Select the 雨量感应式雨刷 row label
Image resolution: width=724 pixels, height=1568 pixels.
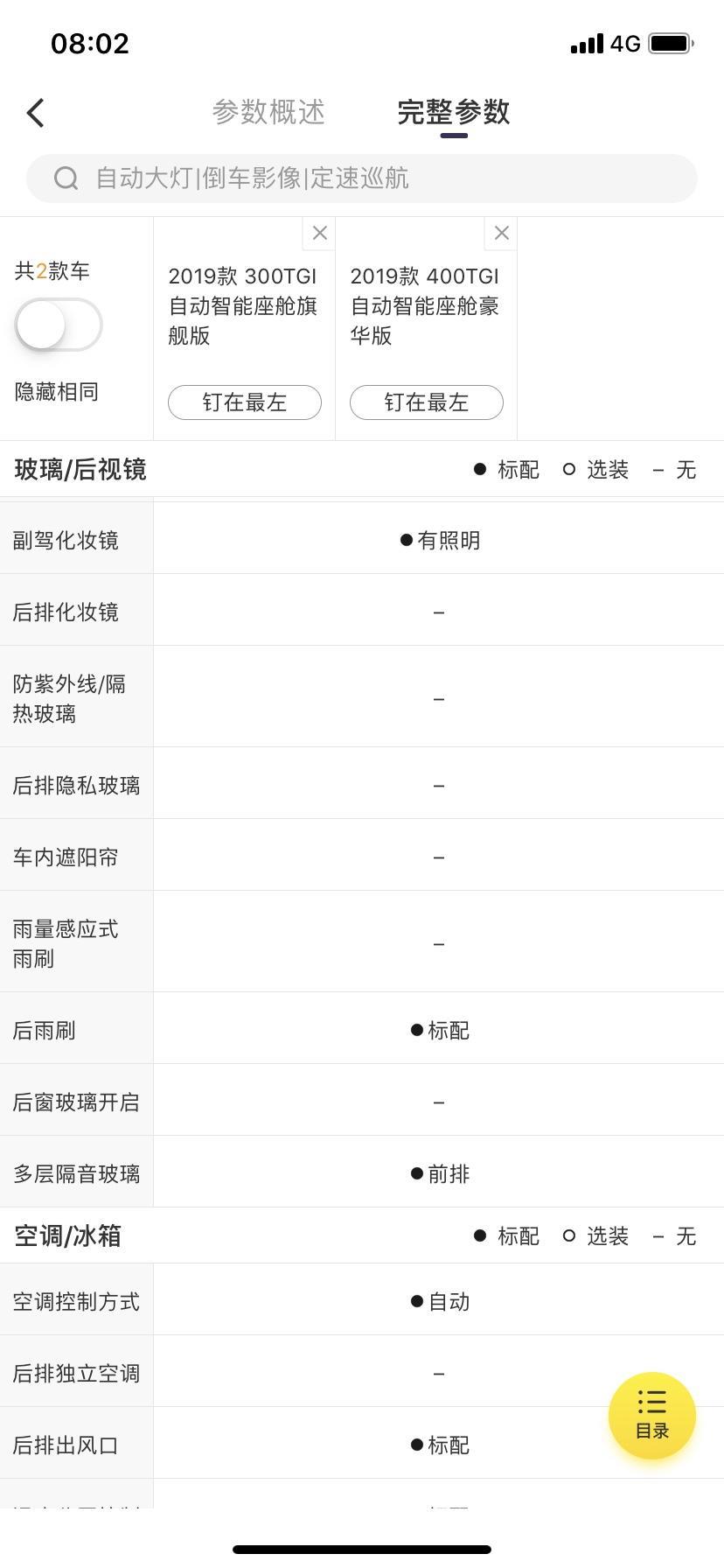[66, 943]
